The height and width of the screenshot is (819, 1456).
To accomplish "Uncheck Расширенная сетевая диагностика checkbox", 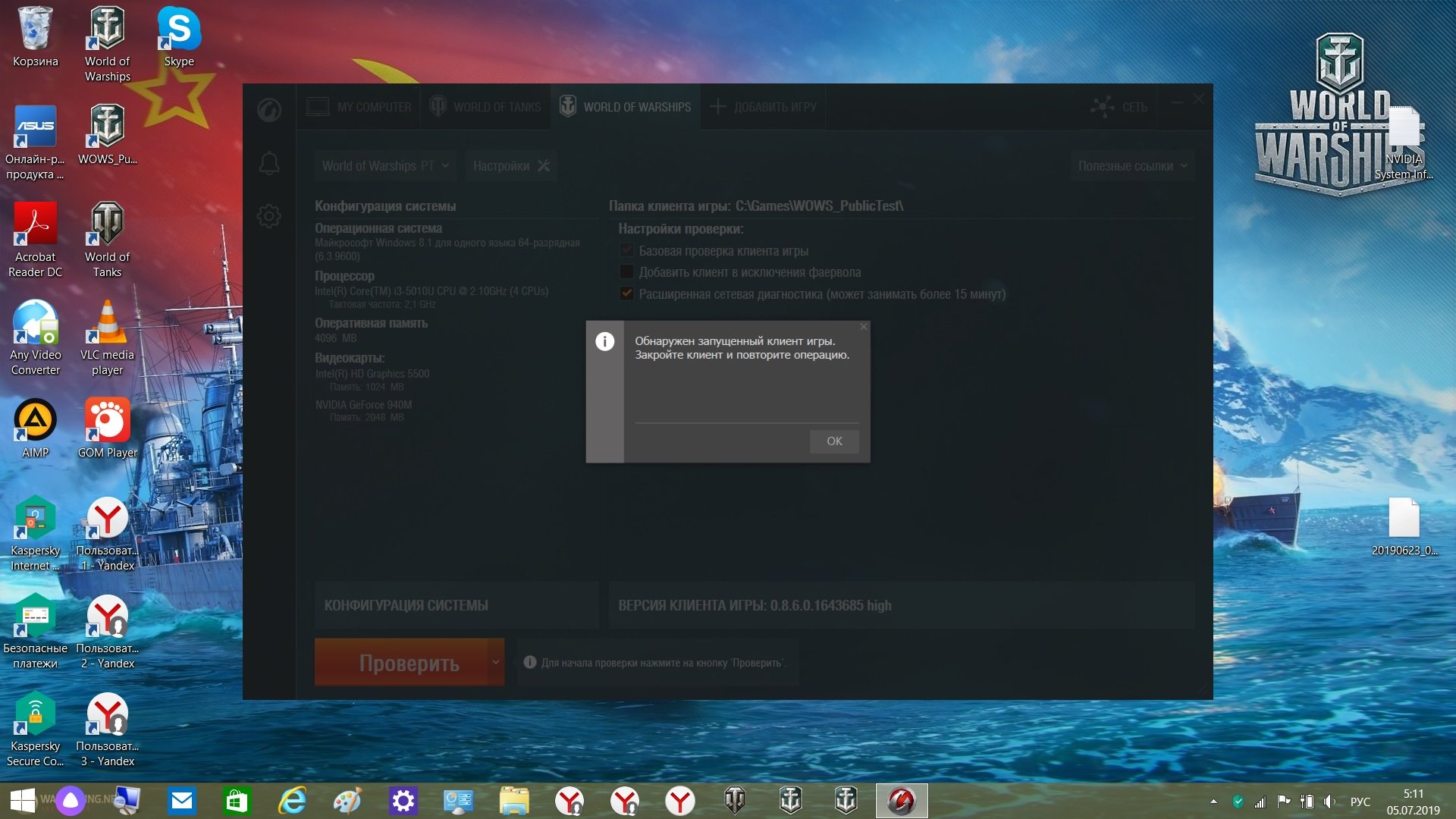I will 626,294.
